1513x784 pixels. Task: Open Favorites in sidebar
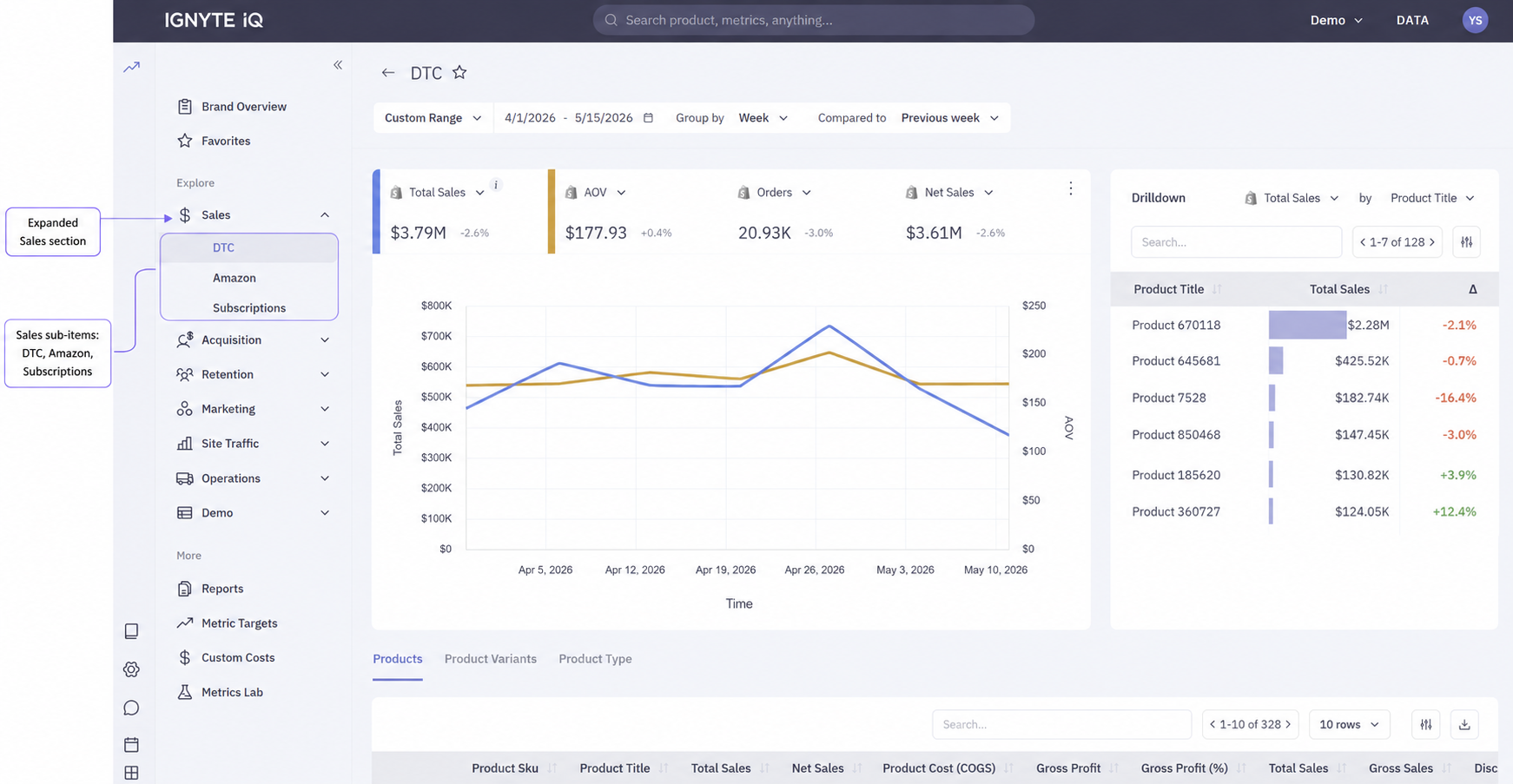click(x=215, y=141)
